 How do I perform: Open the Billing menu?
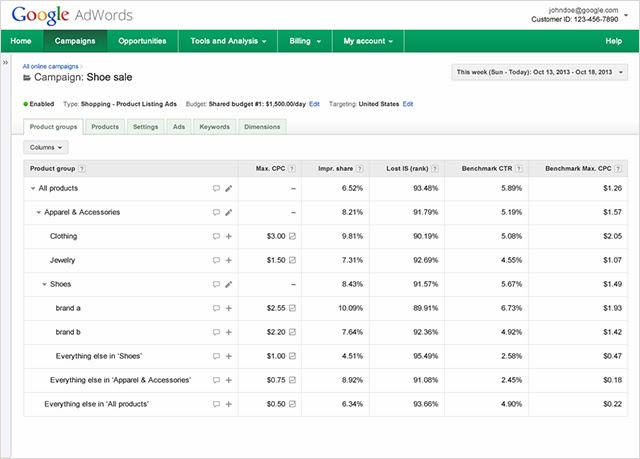click(x=305, y=41)
